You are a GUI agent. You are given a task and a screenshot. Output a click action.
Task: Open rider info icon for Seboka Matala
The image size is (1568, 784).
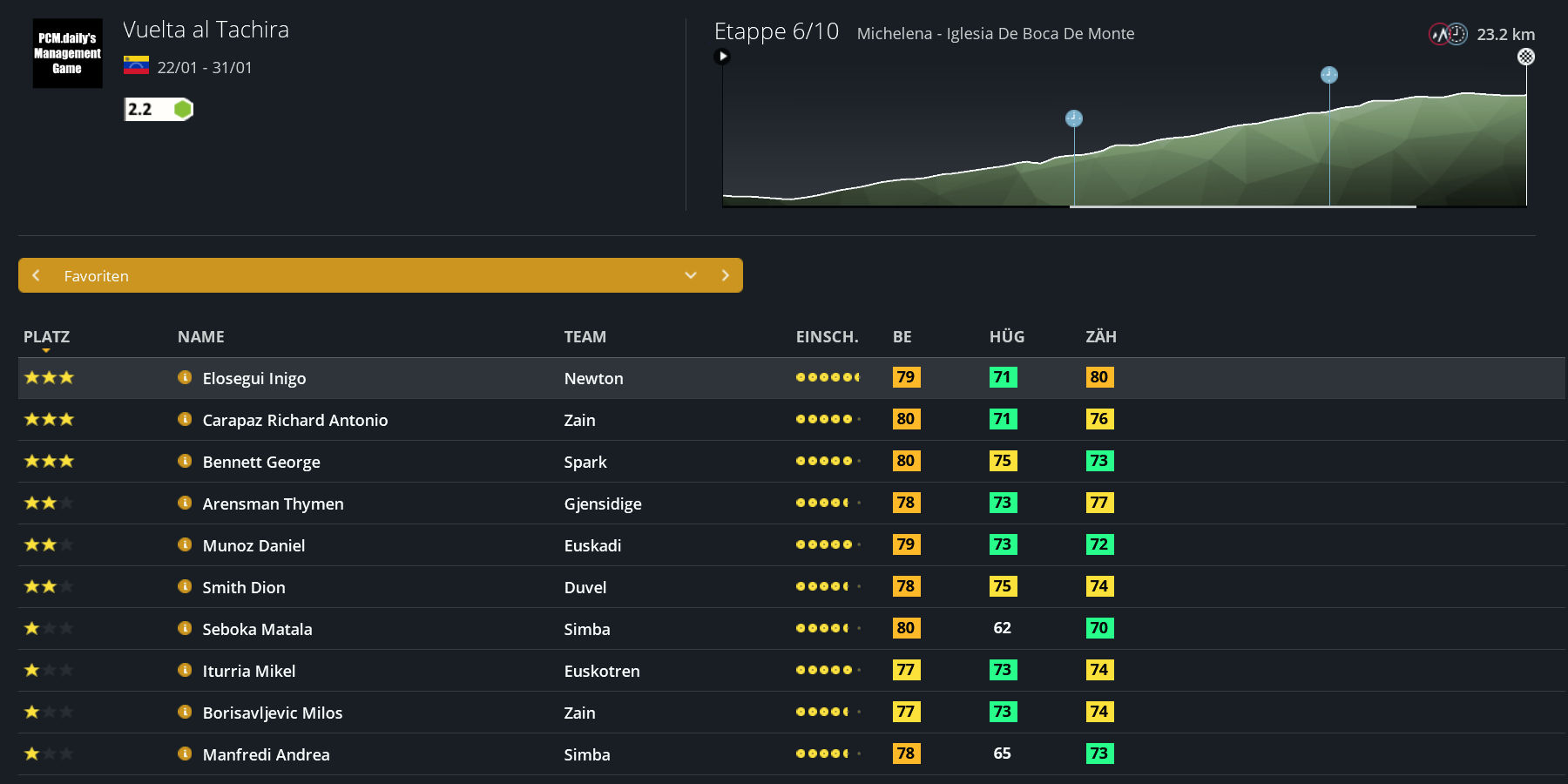185,628
